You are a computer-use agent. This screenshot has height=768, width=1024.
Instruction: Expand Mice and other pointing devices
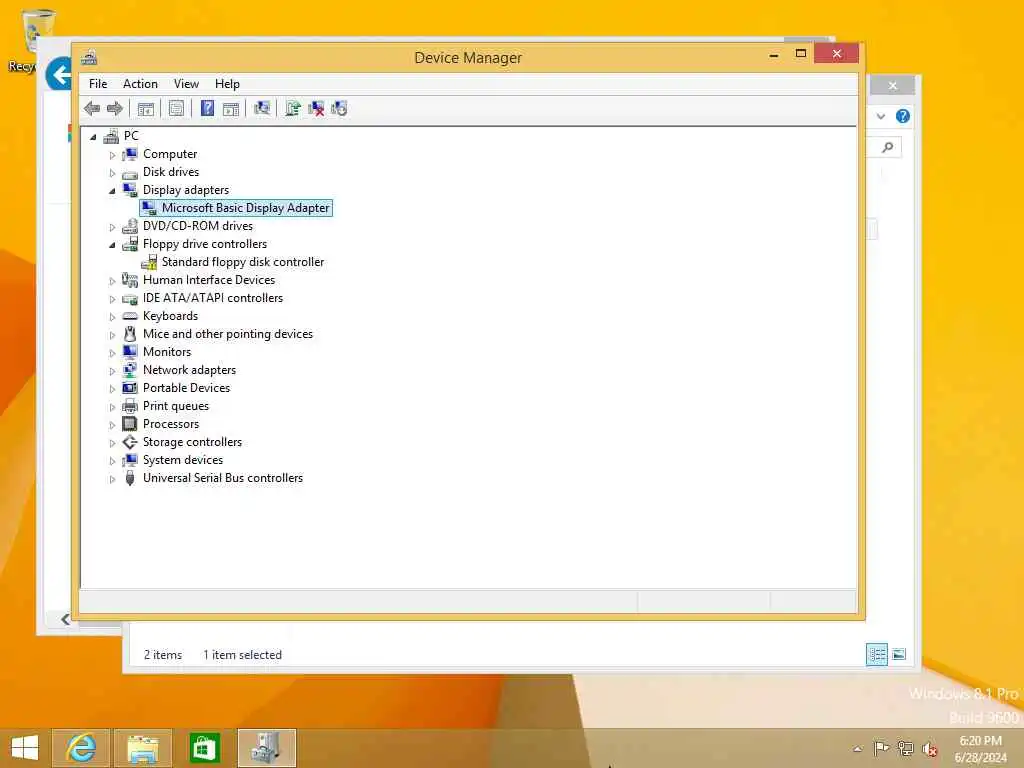[x=112, y=335]
